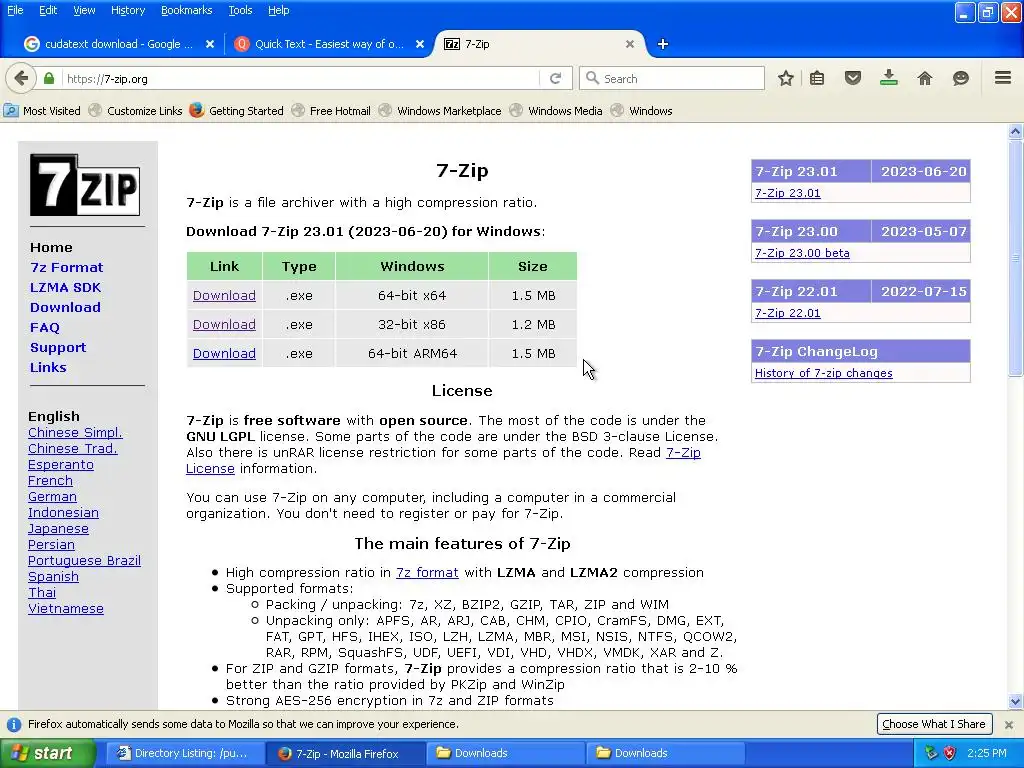
Task: Show bookmarks list icon in toolbar
Action: point(817,78)
